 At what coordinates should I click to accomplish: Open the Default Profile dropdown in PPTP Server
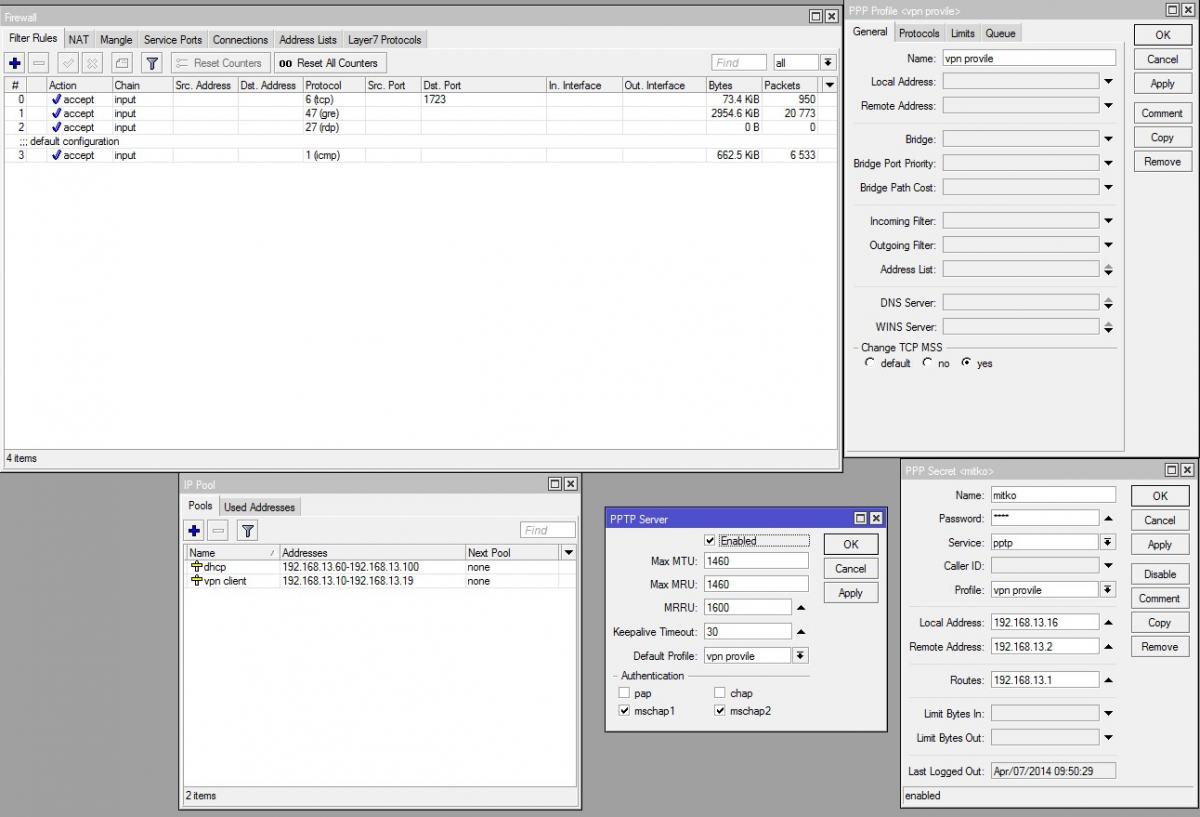800,656
